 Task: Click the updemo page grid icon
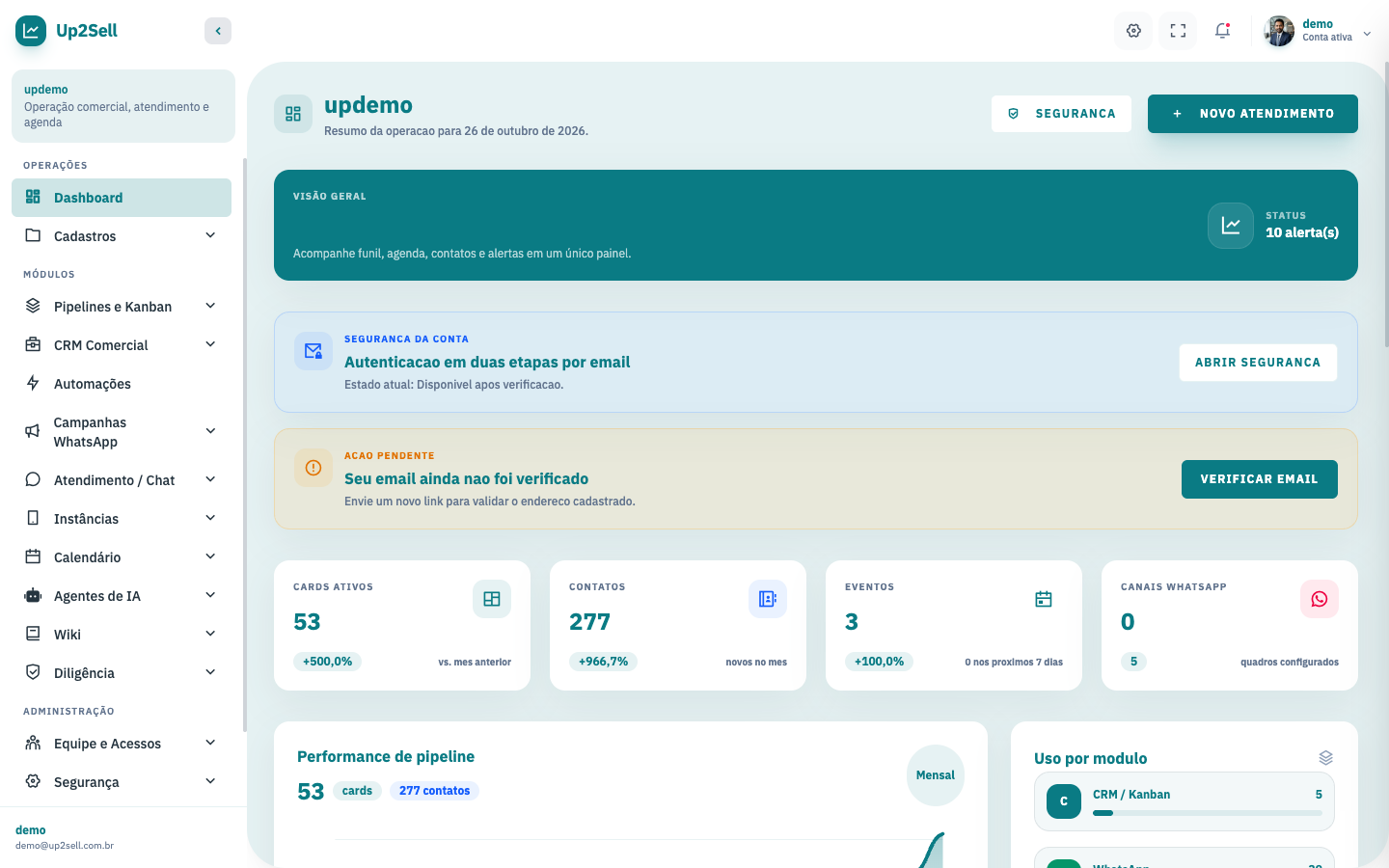tap(293, 114)
